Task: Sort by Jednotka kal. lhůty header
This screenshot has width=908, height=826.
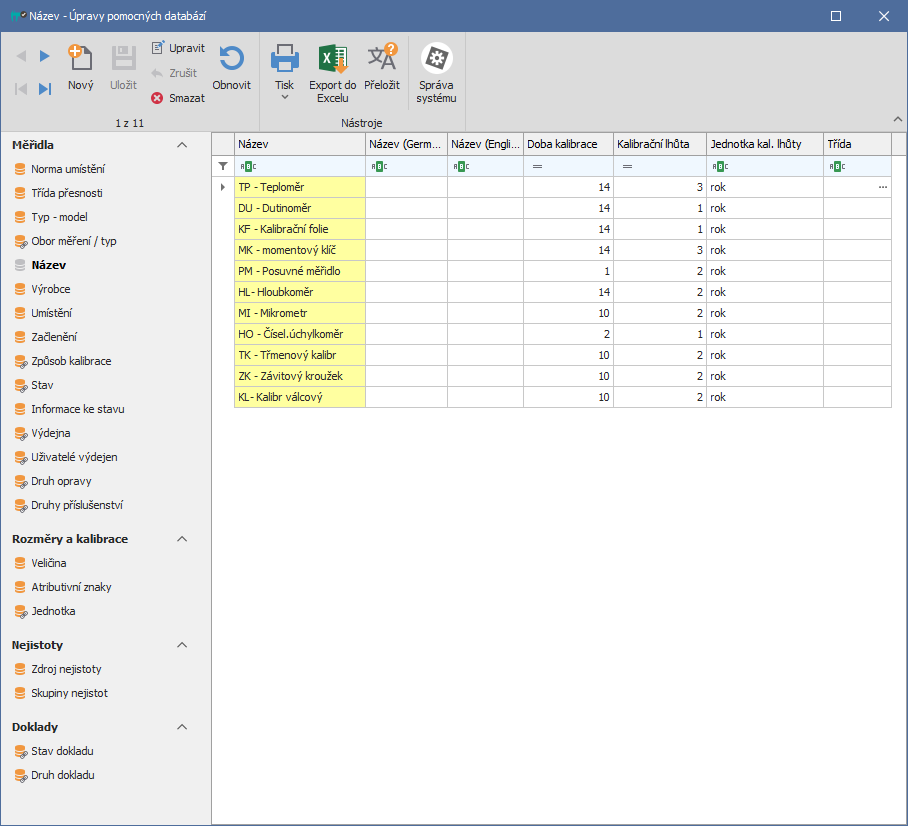Action: coord(764,144)
